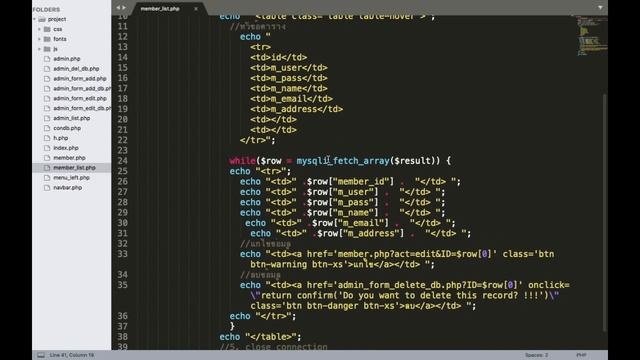Open admin_del_db.php from the sidebar
The width and height of the screenshot is (640, 360).
[x=76, y=69]
